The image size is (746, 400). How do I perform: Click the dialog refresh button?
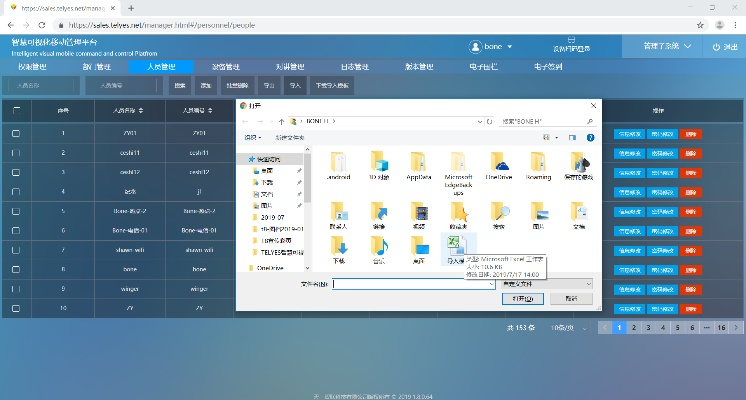(488, 121)
